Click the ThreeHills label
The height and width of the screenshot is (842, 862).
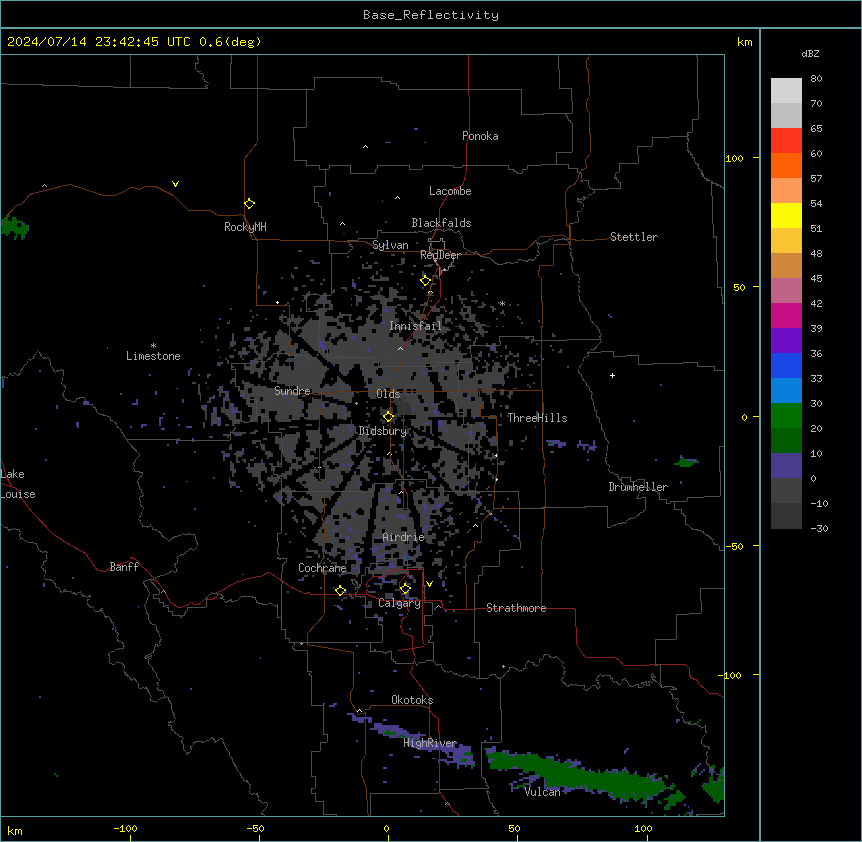click(537, 418)
